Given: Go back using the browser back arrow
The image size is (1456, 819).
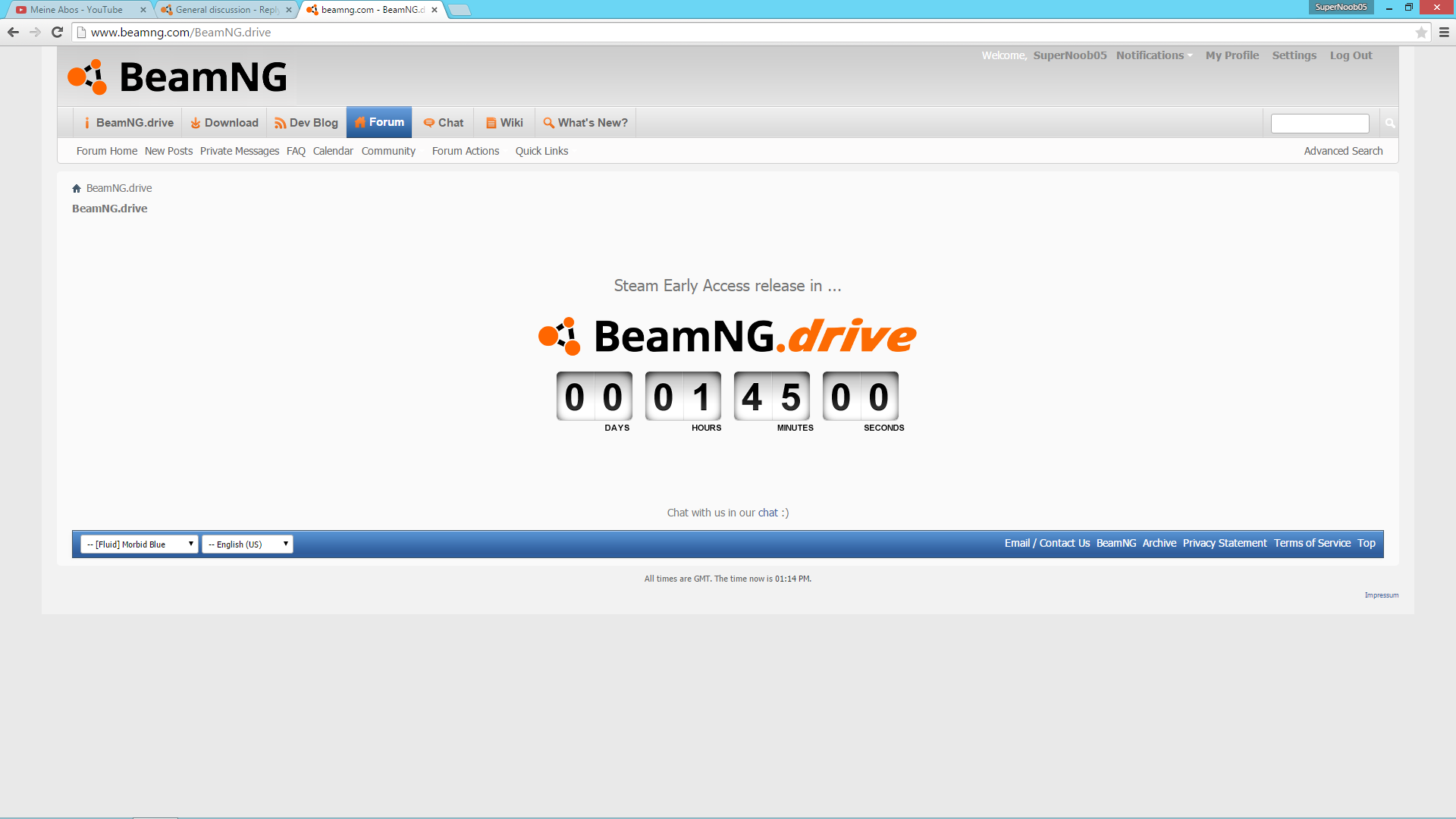Looking at the screenshot, I should pos(13,32).
